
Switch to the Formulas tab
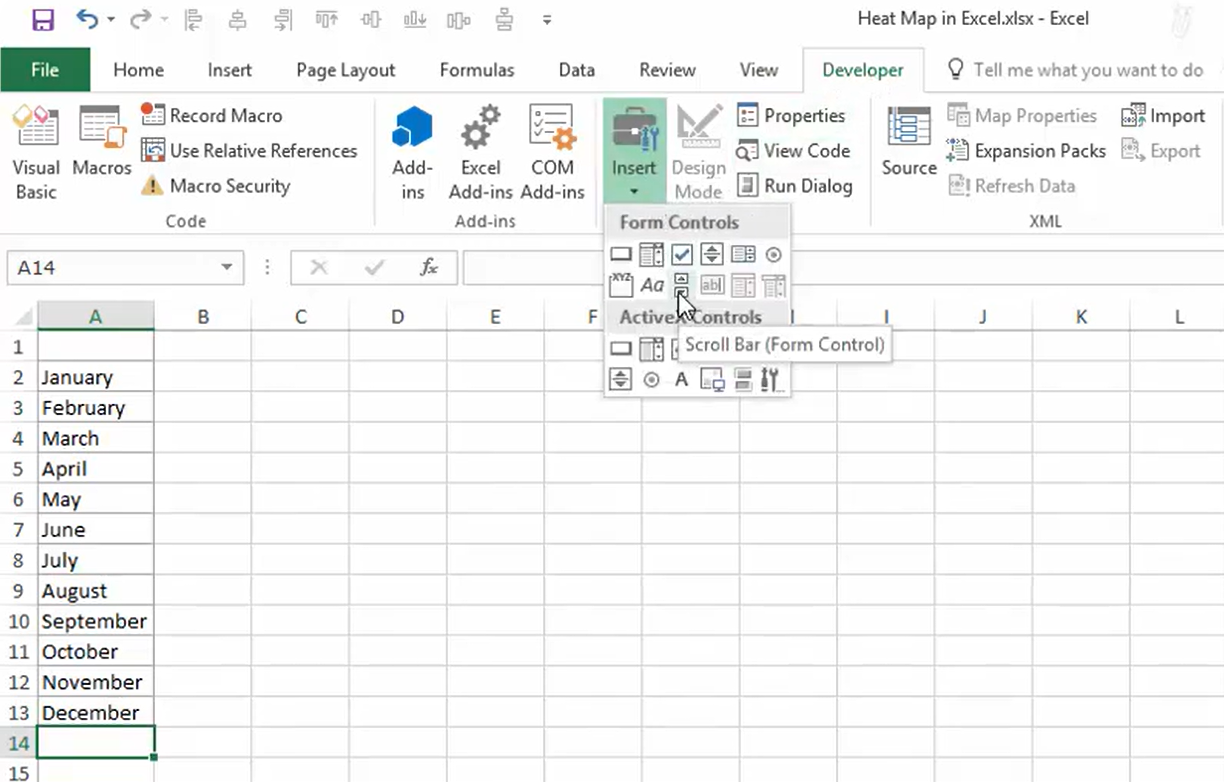point(477,70)
